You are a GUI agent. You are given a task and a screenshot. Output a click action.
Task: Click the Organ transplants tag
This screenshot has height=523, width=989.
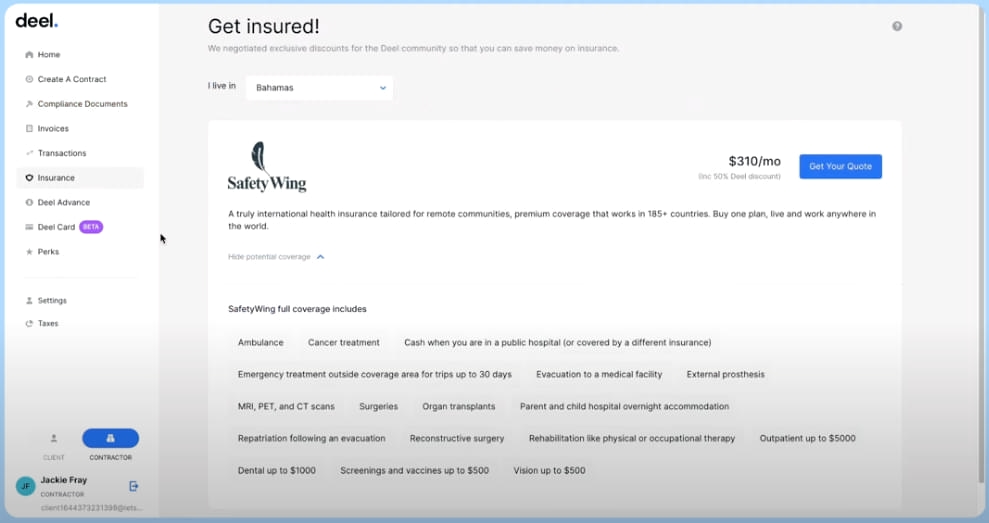459,407
